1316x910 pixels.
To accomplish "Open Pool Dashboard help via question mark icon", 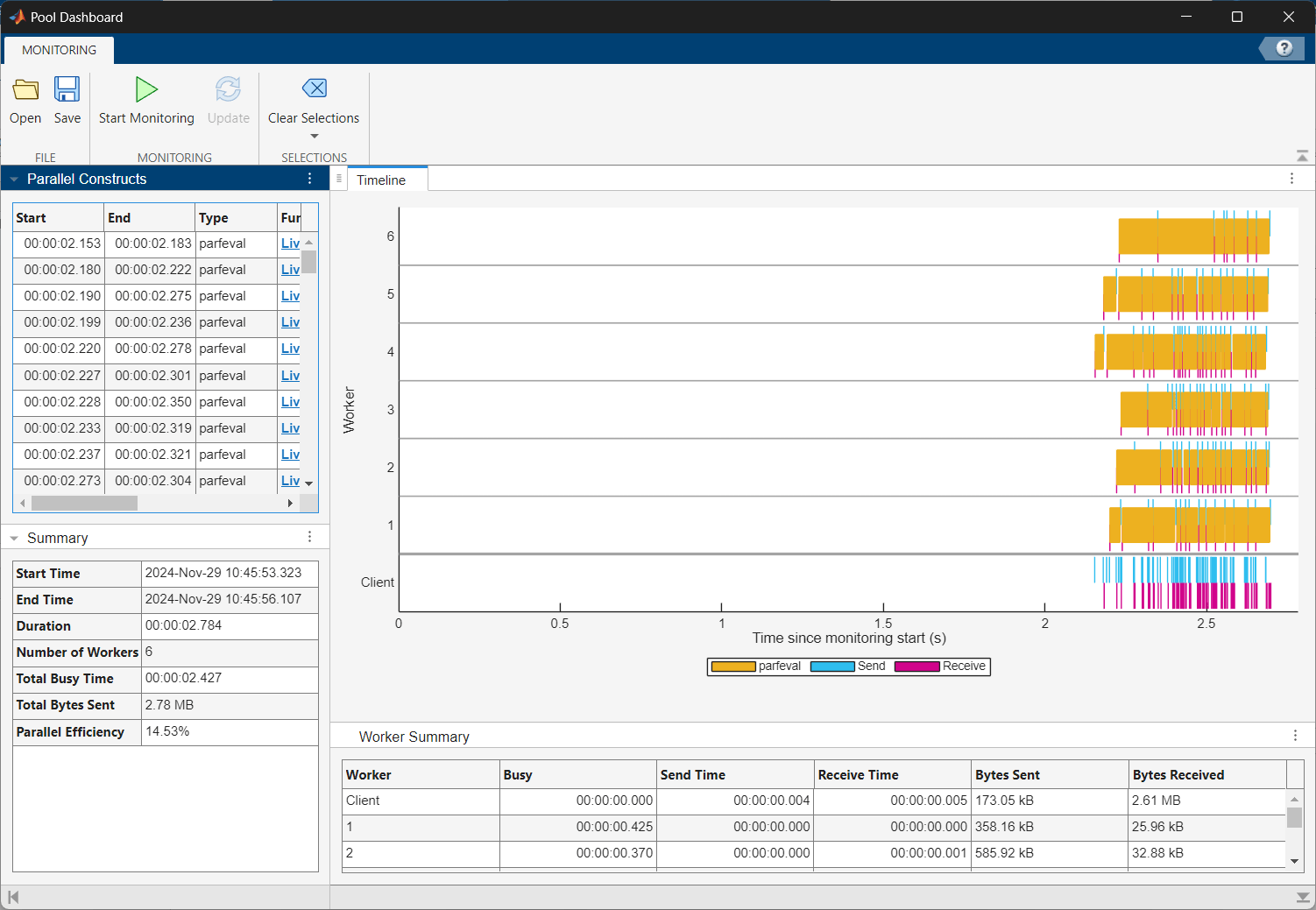I will (1284, 48).
